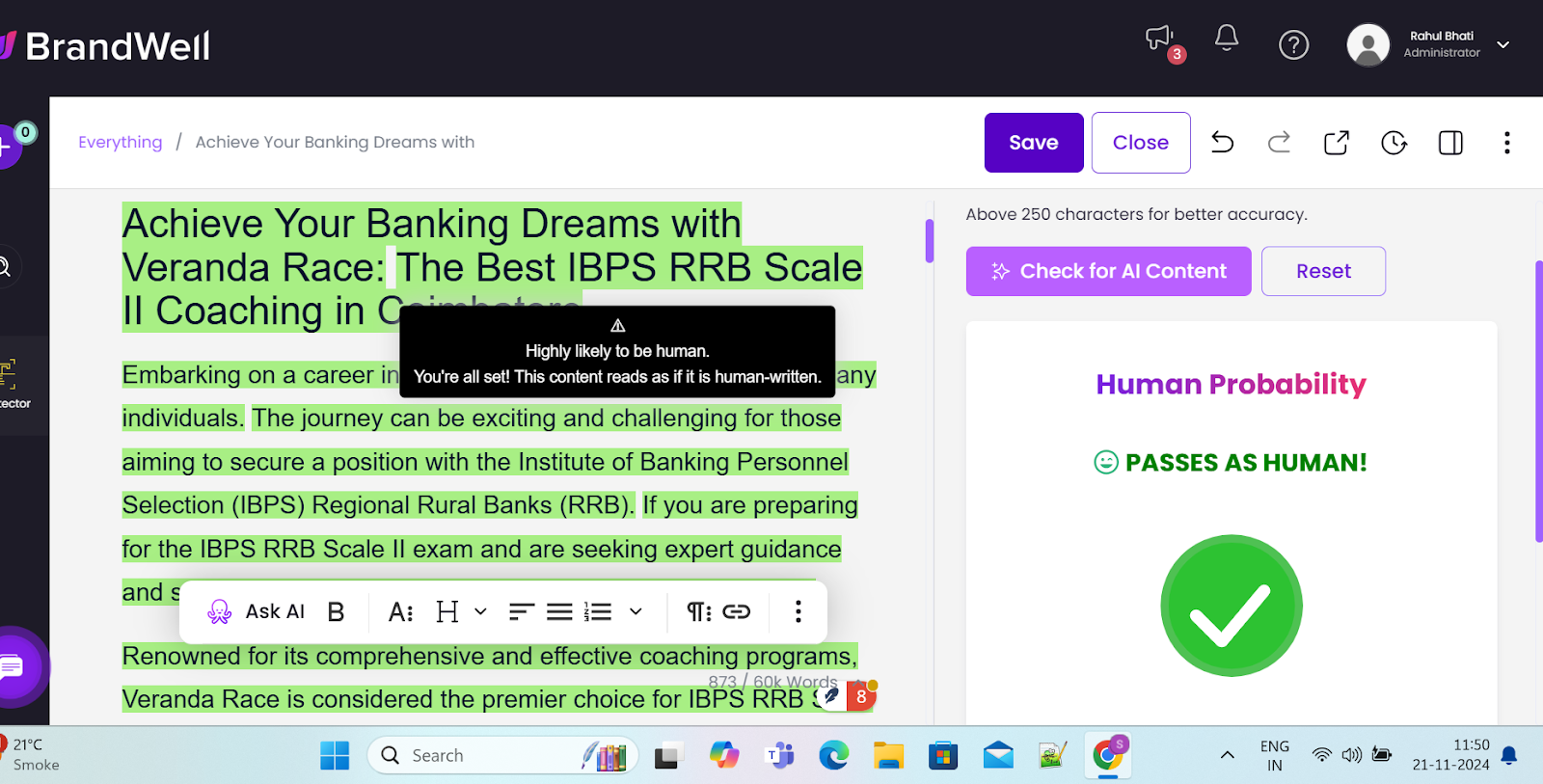The image size is (1543, 784).
Task: Open the announcements megaphone icon
Action: click(x=1160, y=41)
